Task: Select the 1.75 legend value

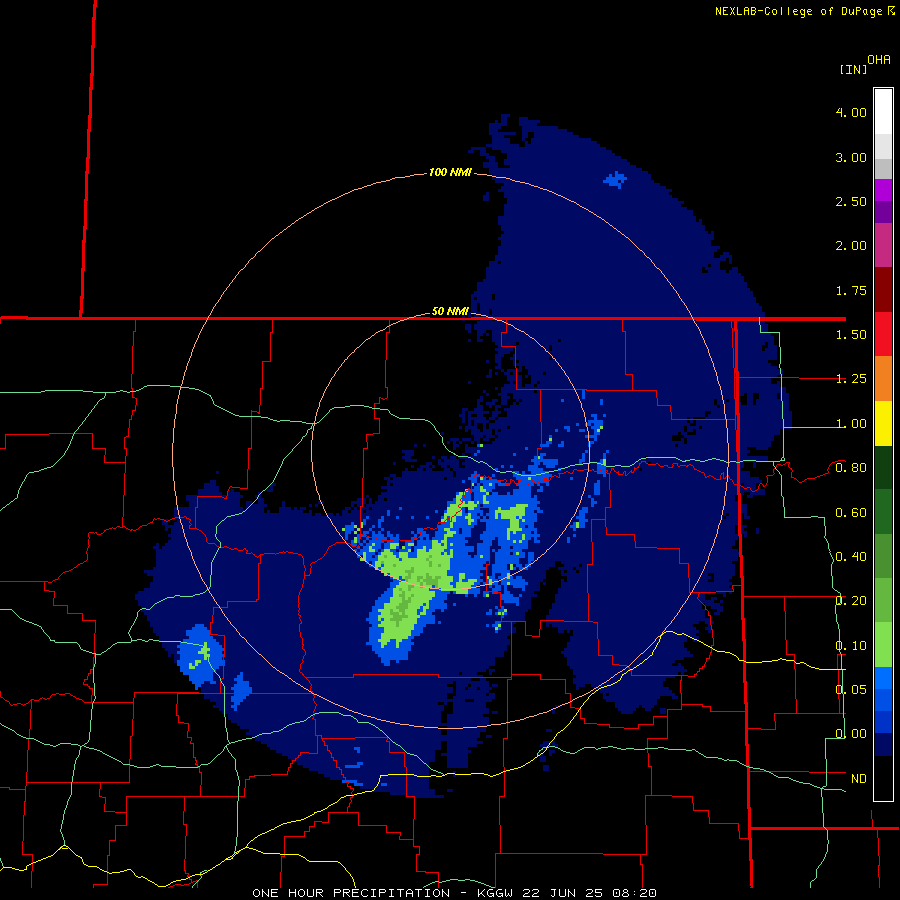Action: [851, 290]
